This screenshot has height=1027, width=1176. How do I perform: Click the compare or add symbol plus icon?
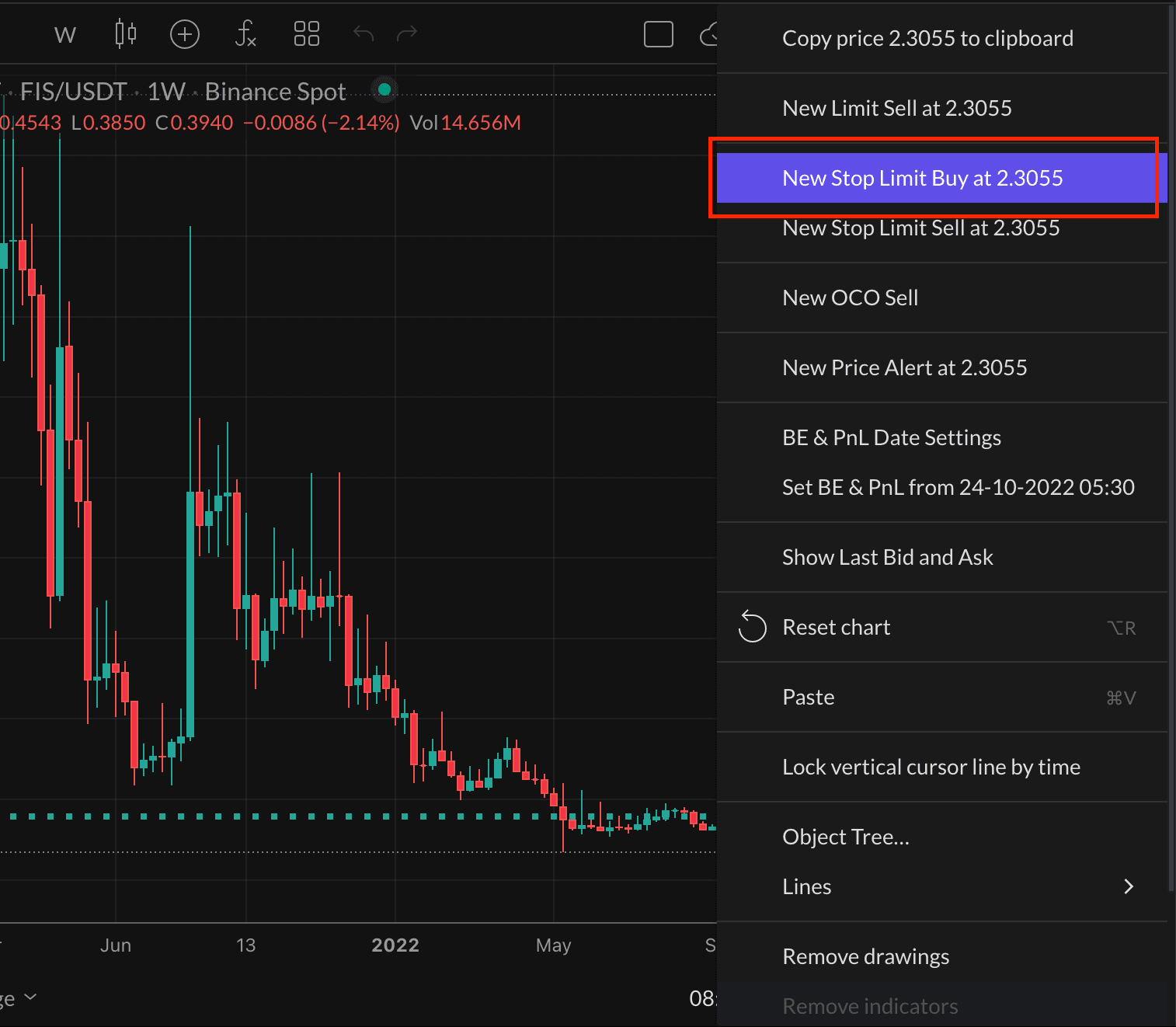(185, 34)
